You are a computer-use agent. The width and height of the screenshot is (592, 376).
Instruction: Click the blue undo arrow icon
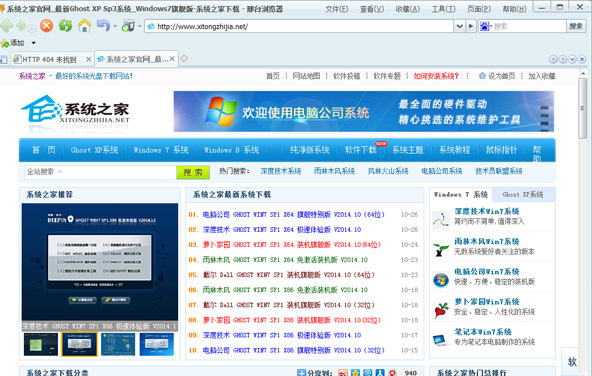click(103, 26)
